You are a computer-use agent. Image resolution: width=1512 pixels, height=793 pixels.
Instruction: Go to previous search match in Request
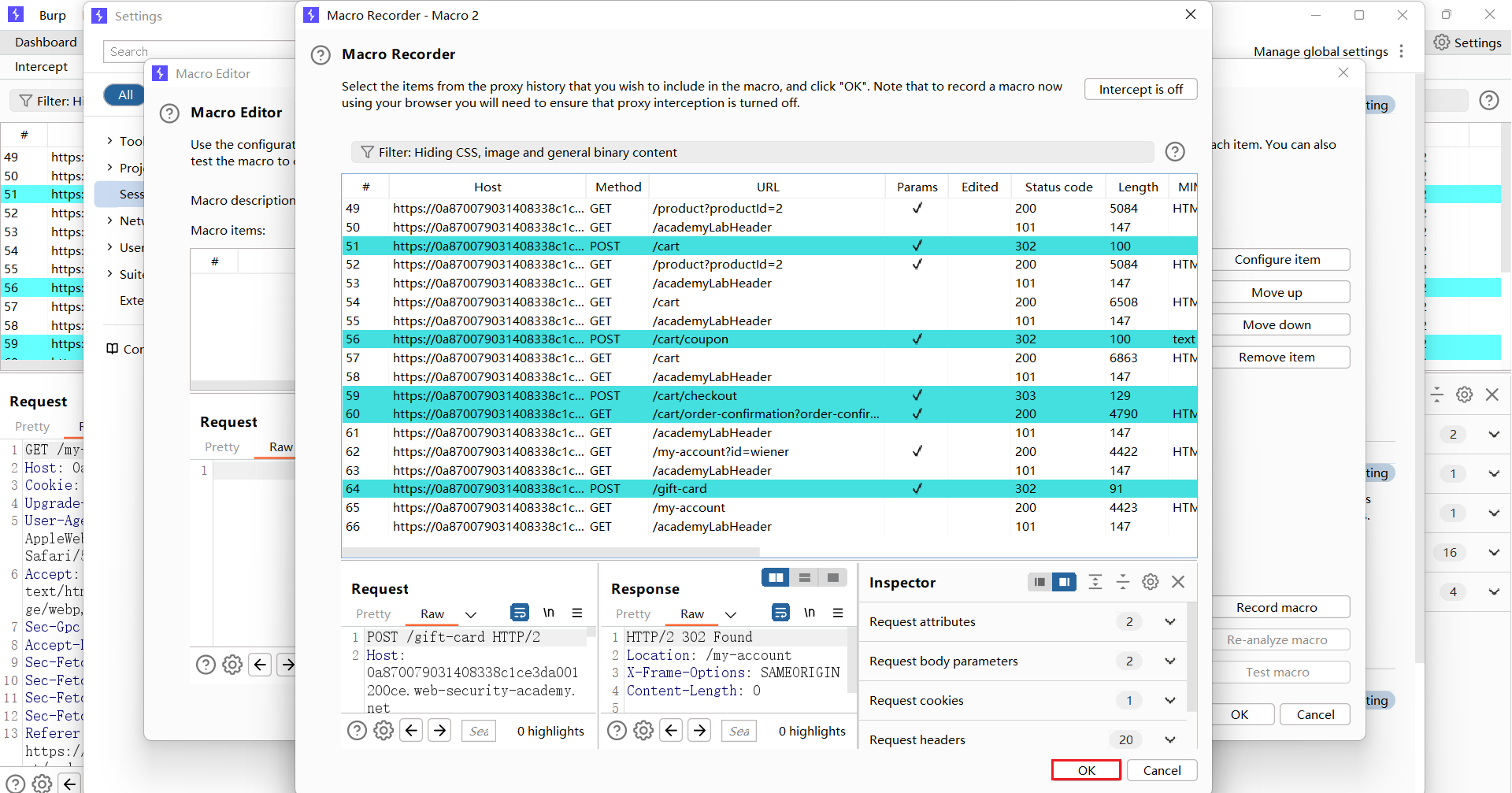[x=411, y=731]
